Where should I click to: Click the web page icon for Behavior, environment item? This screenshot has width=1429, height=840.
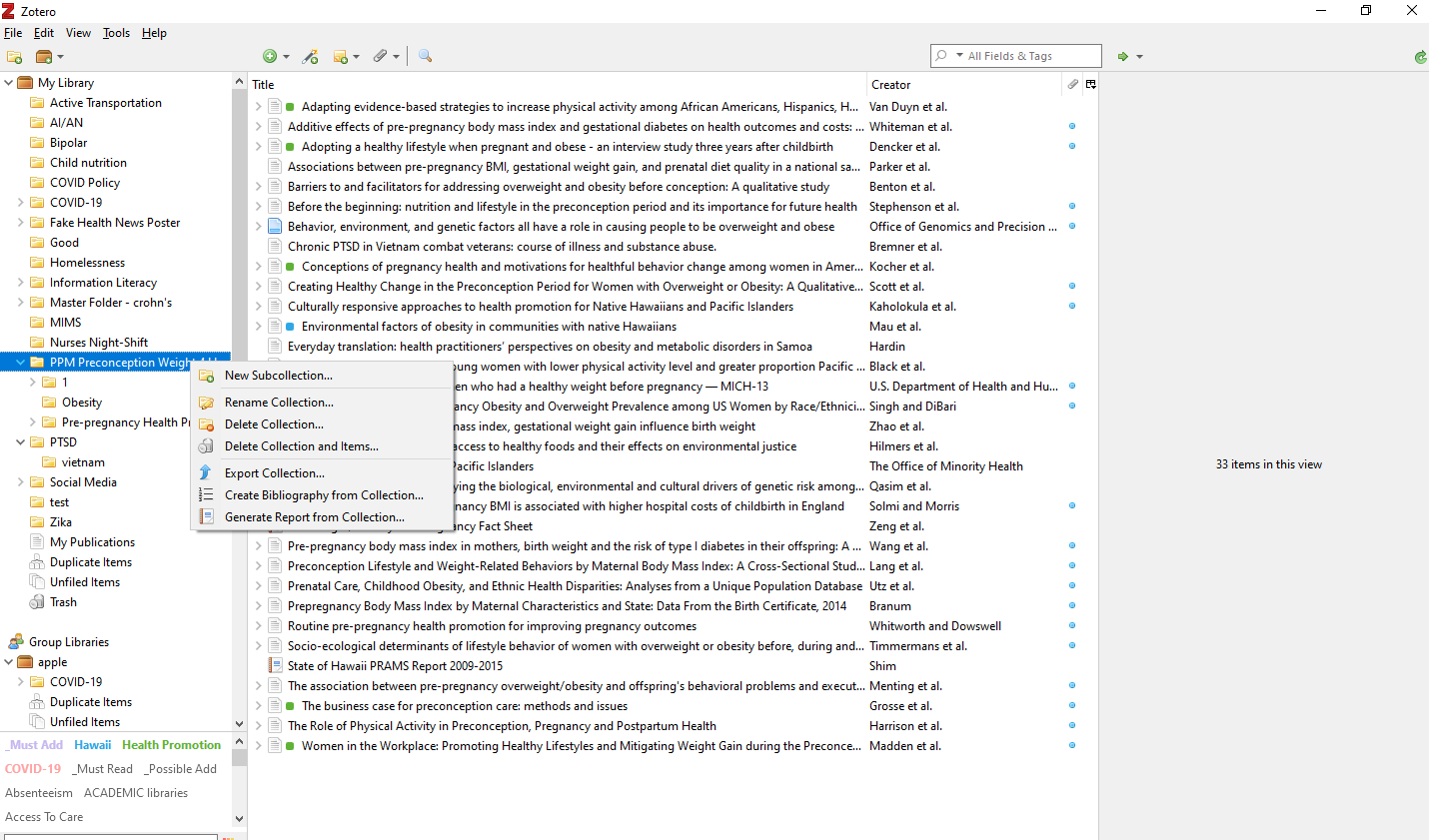pyautogui.click(x=275, y=227)
